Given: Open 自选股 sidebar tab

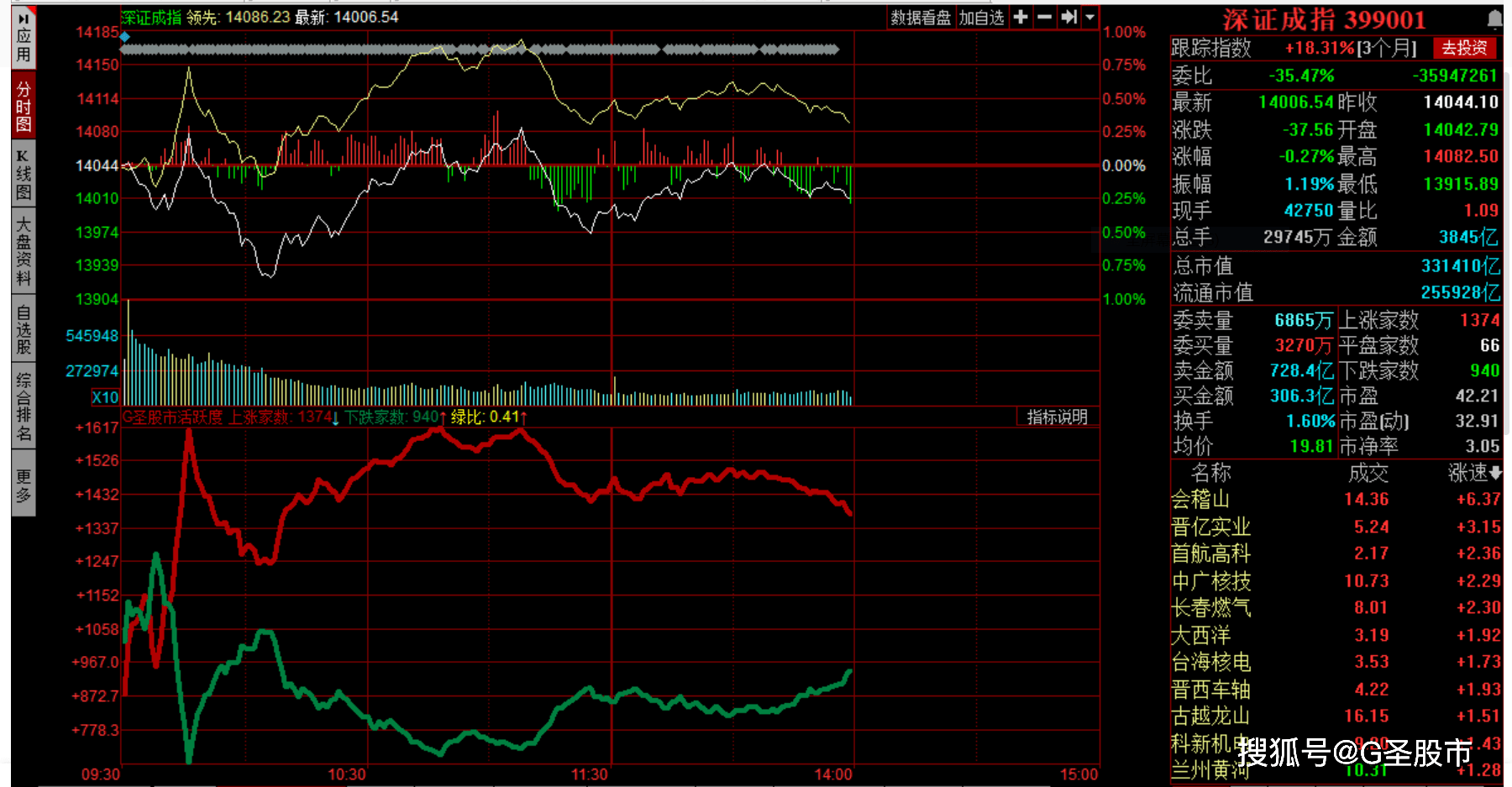Looking at the screenshot, I should tap(24, 329).
